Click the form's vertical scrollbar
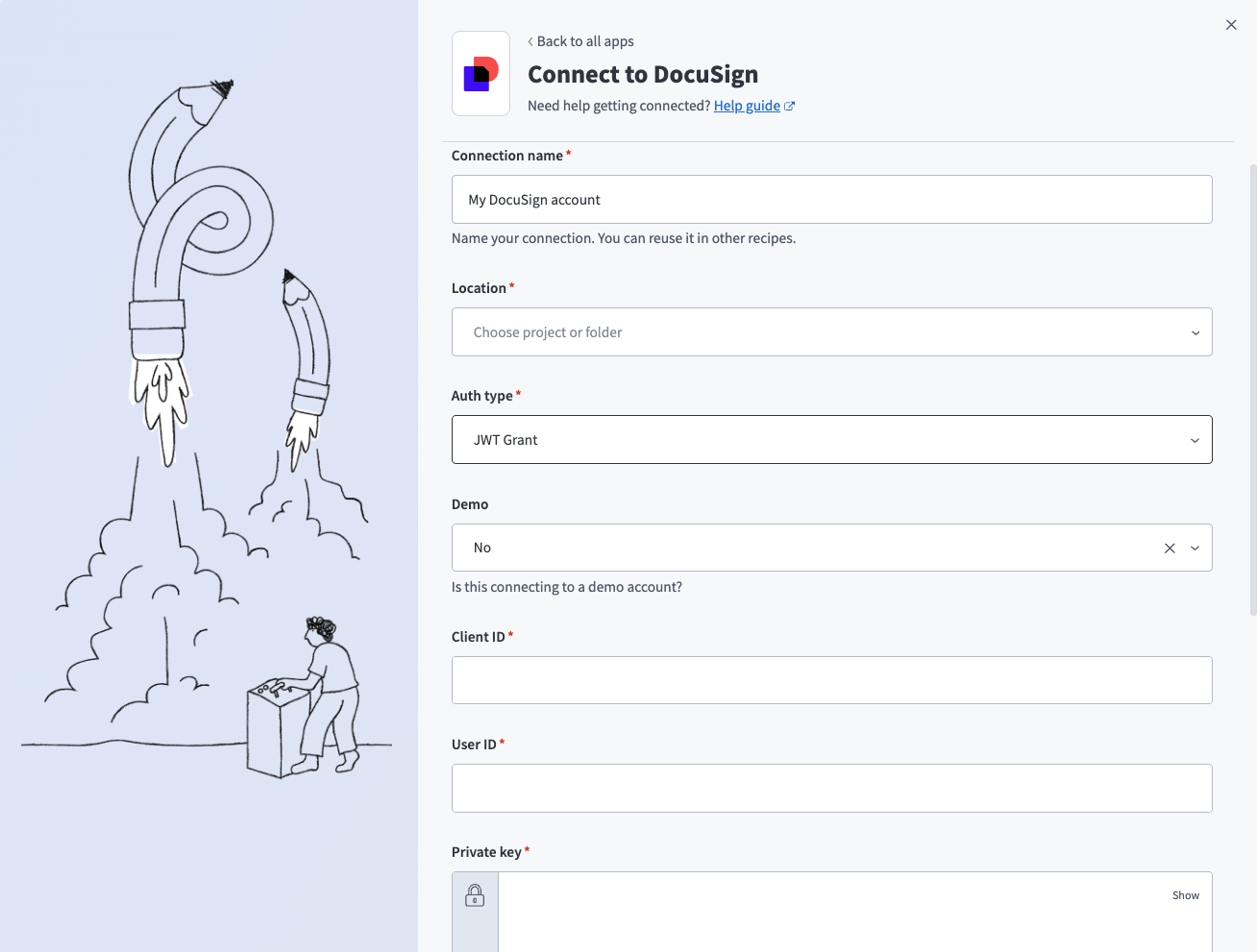 [x=1252, y=389]
